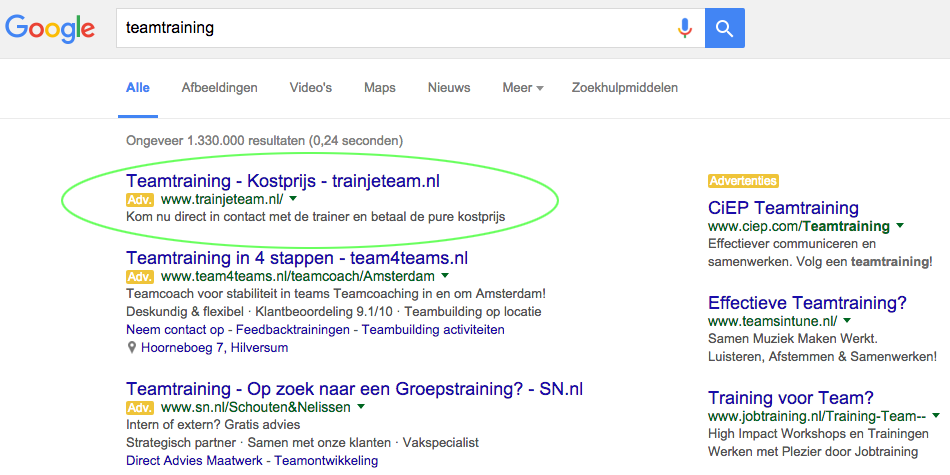950x475 pixels.
Task: Click the Ongeveer 1.330.000 resultaten text
Action: [264, 141]
